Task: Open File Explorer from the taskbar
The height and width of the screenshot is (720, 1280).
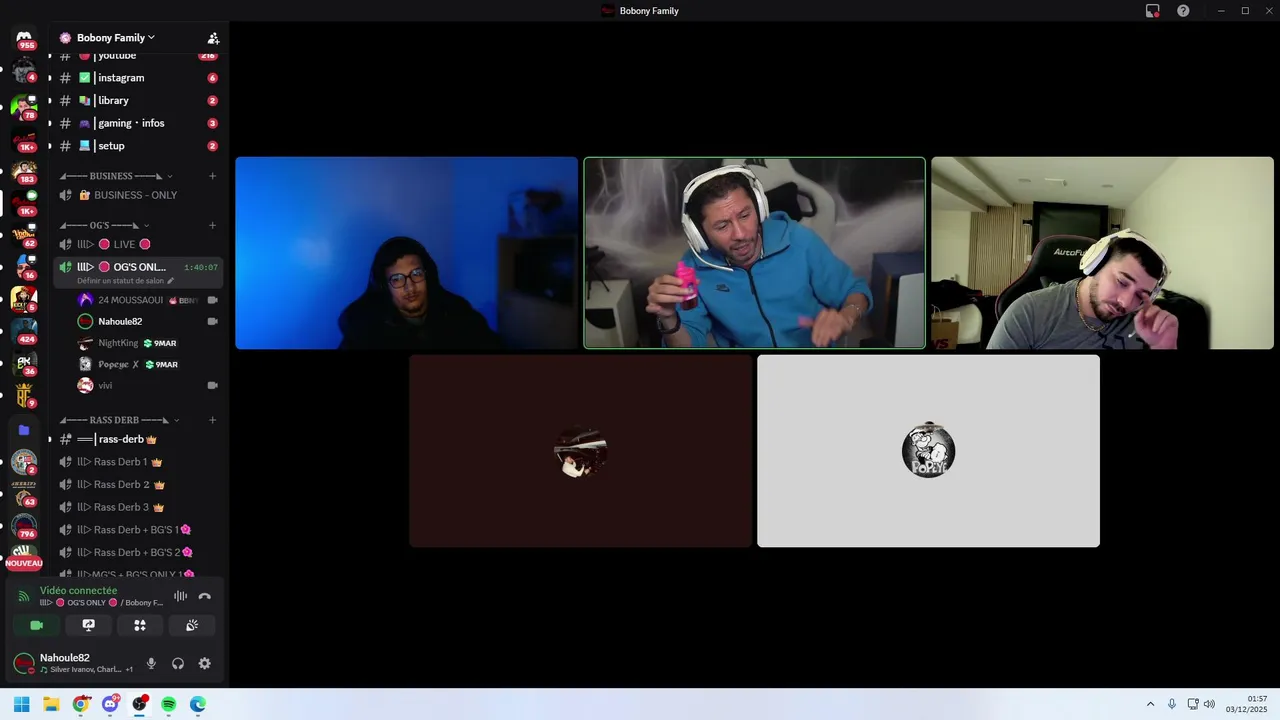Action: coord(51,704)
